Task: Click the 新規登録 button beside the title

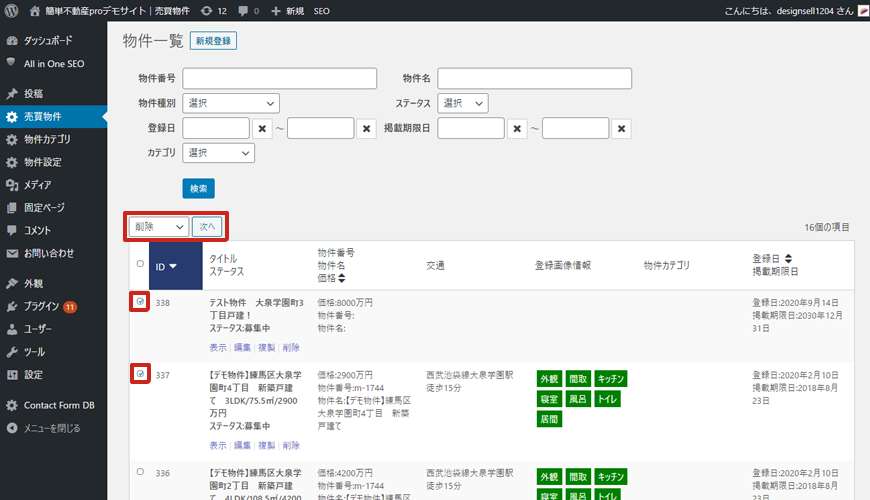Action: tap(213, 41)
